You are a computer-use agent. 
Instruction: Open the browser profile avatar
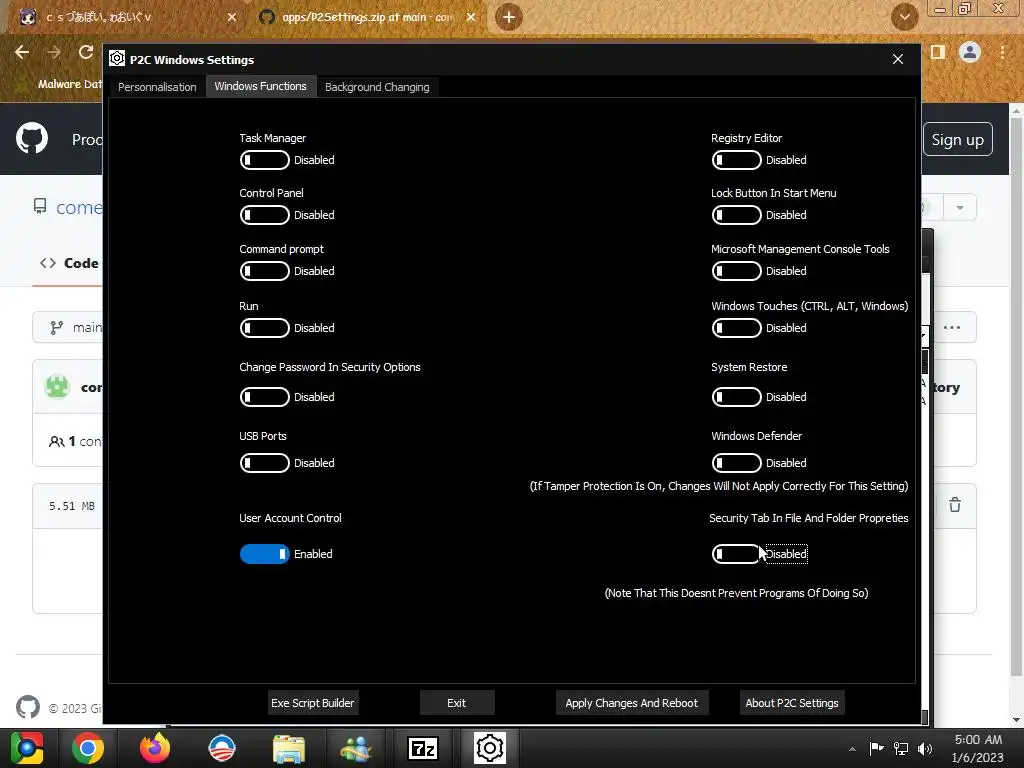(x=970, y=52)
